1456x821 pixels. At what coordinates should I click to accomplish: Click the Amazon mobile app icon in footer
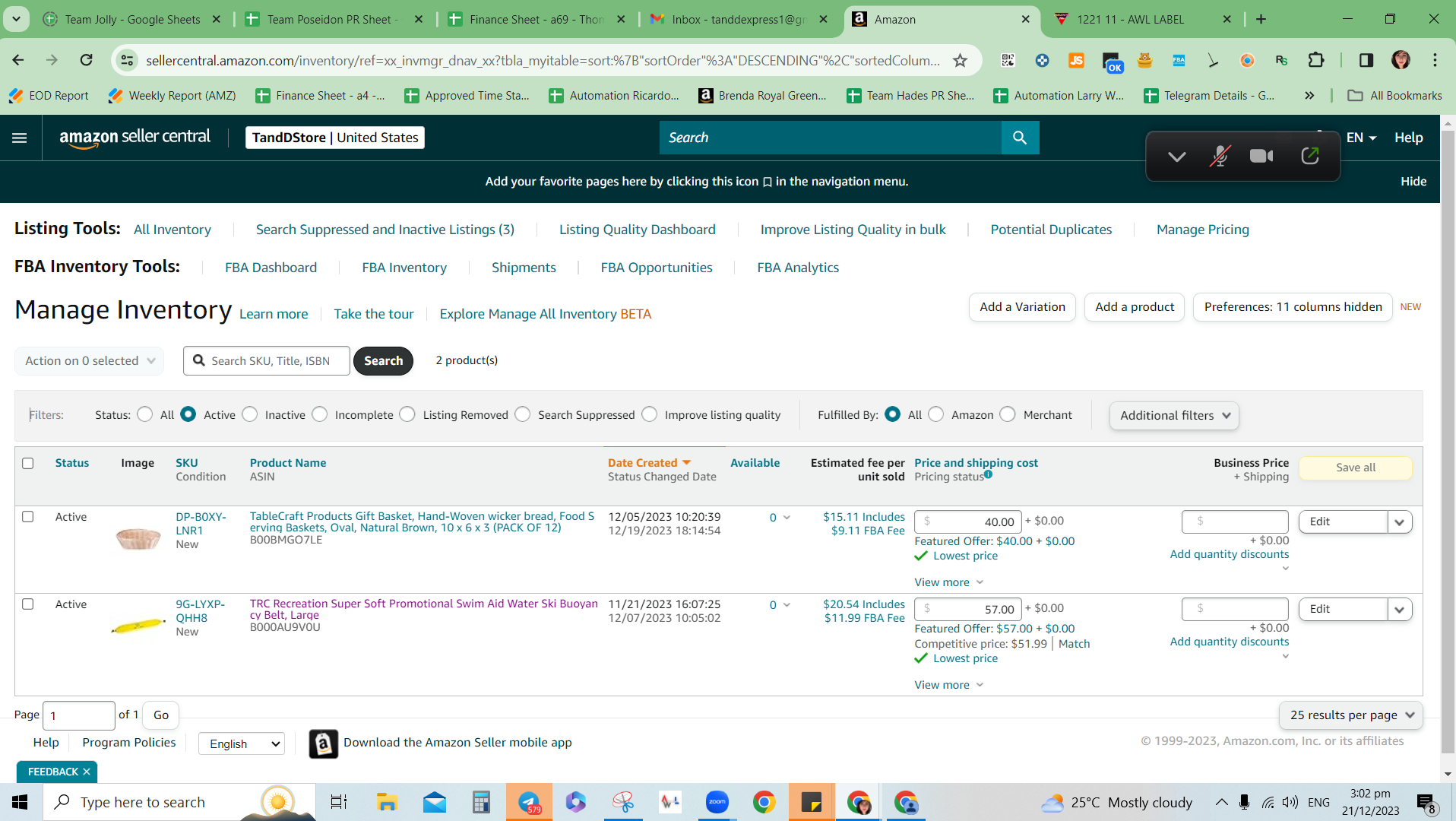point(324,743)
